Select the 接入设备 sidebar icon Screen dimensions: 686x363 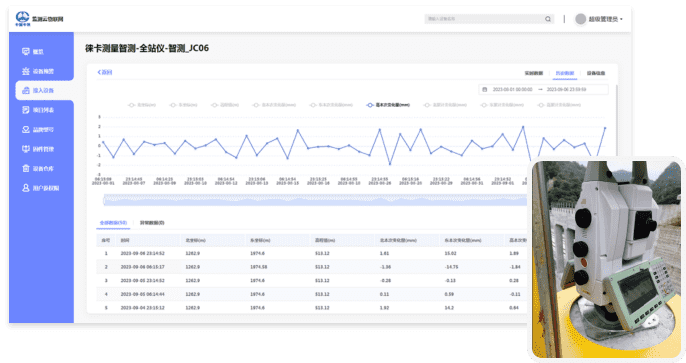pos(26,91)
